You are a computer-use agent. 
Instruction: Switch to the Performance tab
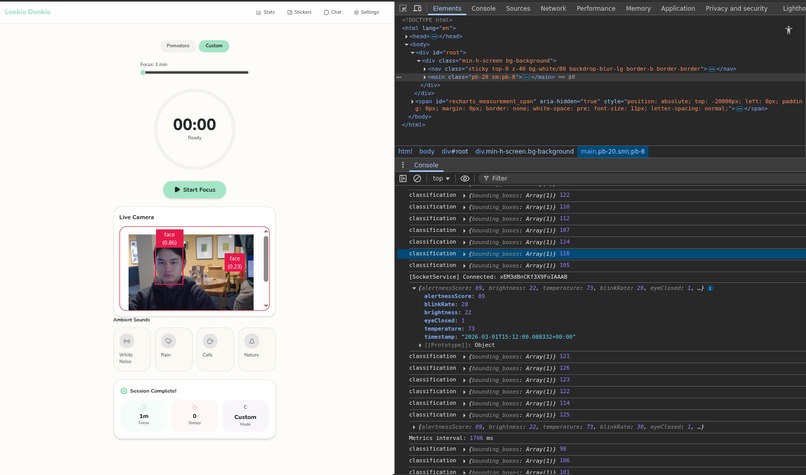tap(596, 8)
